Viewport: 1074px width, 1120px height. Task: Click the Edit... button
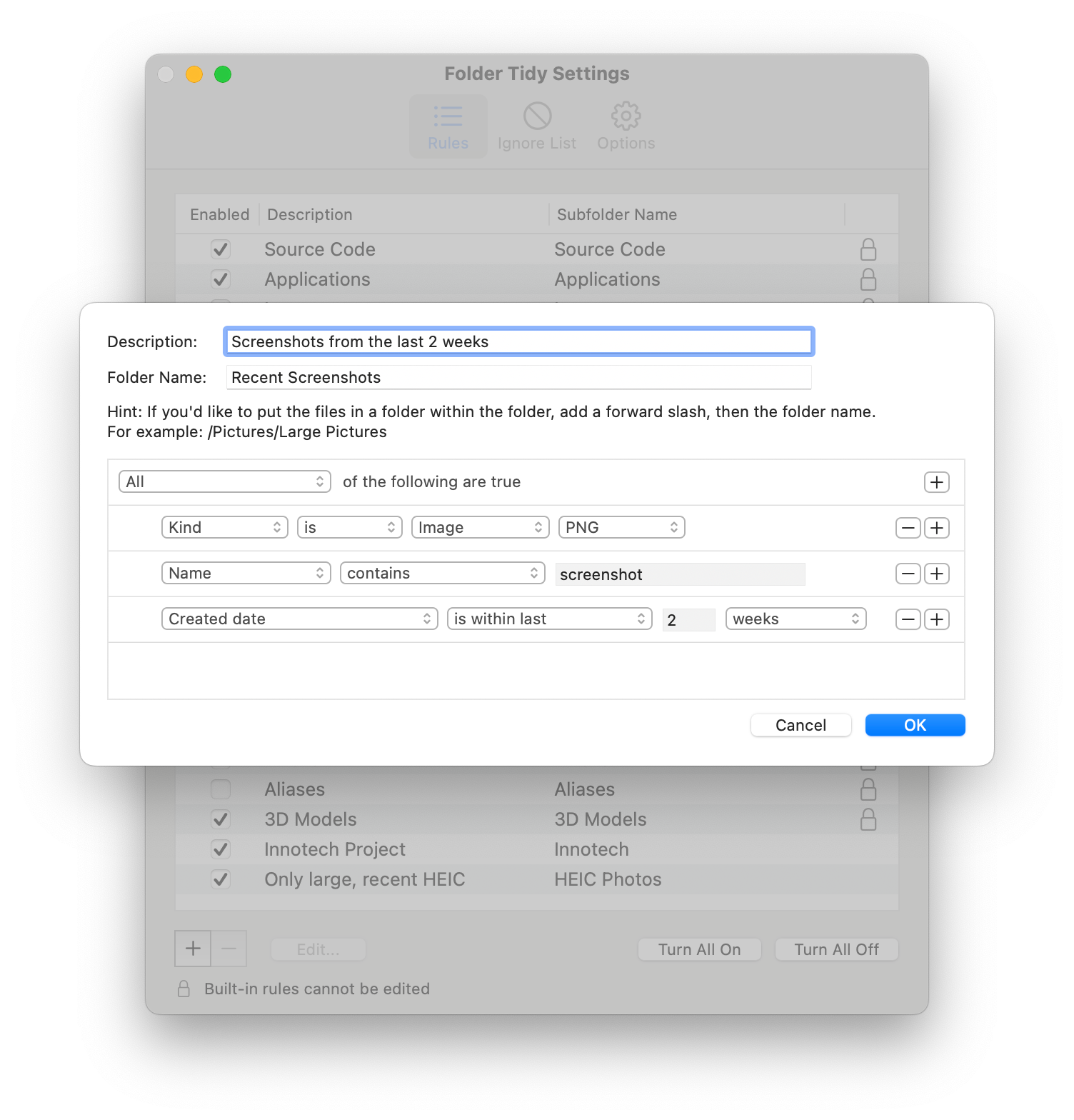(x=318, y=949)
